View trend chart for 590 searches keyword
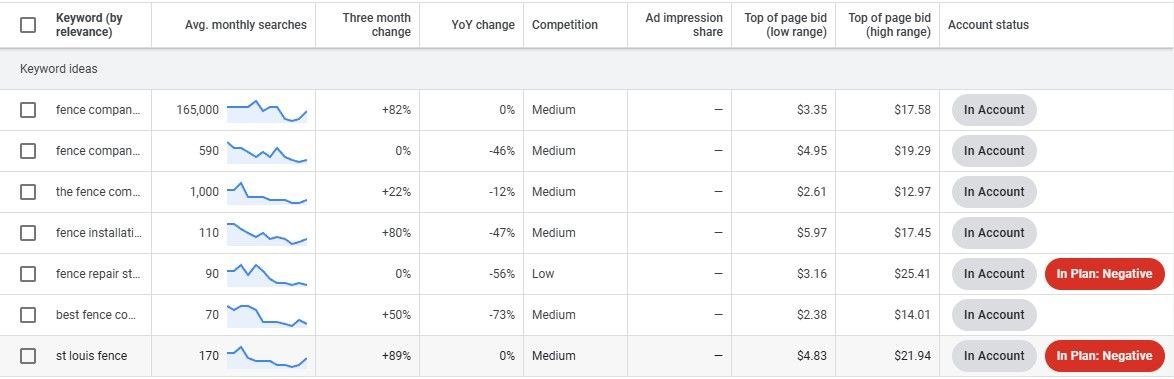Screen dimensions: 1174x379 coord(267,151)
